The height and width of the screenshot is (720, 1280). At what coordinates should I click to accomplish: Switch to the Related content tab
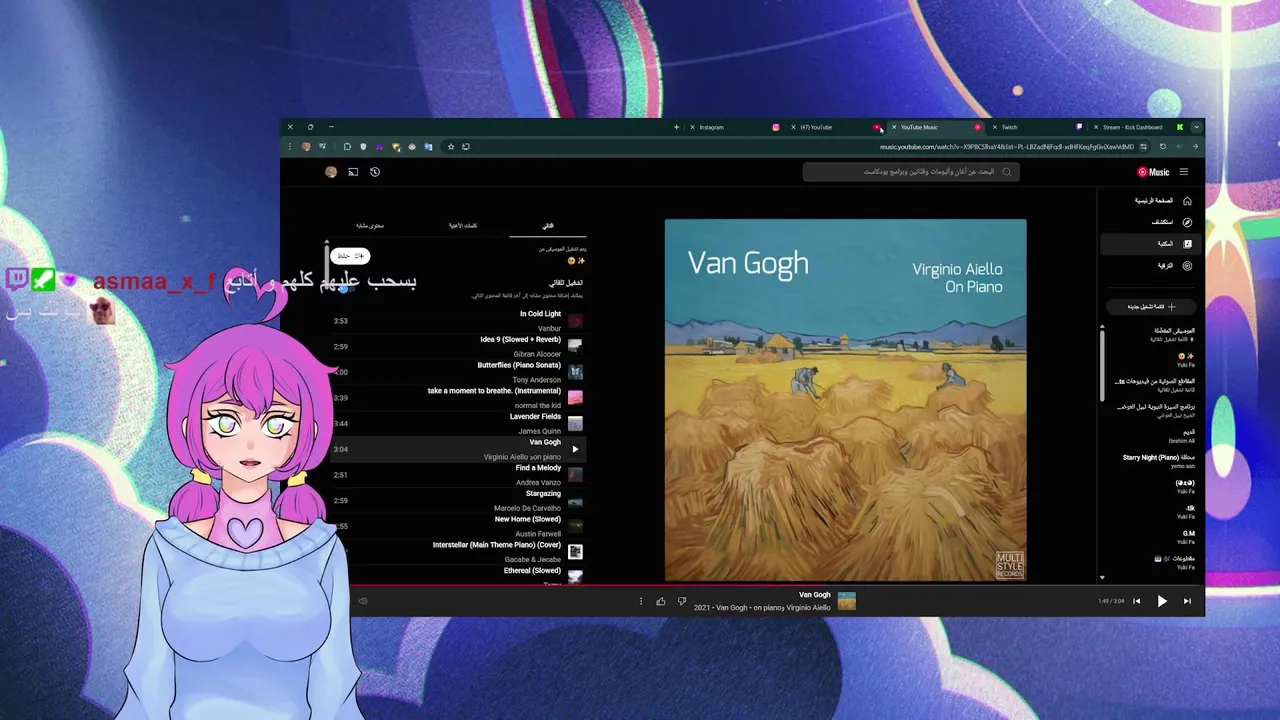[370, 226]
